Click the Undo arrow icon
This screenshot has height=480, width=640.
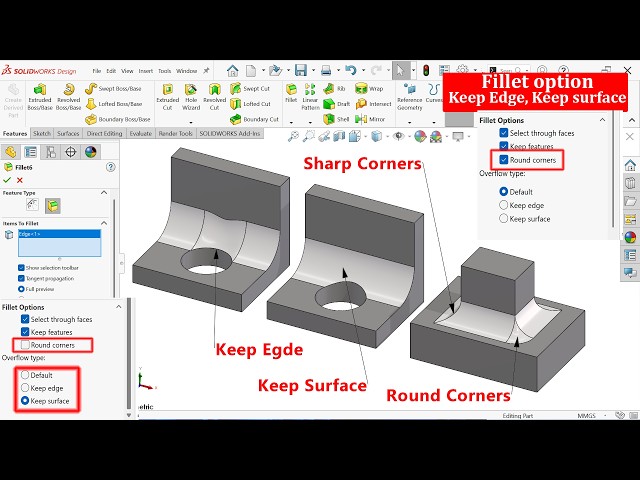coord(351,71)
